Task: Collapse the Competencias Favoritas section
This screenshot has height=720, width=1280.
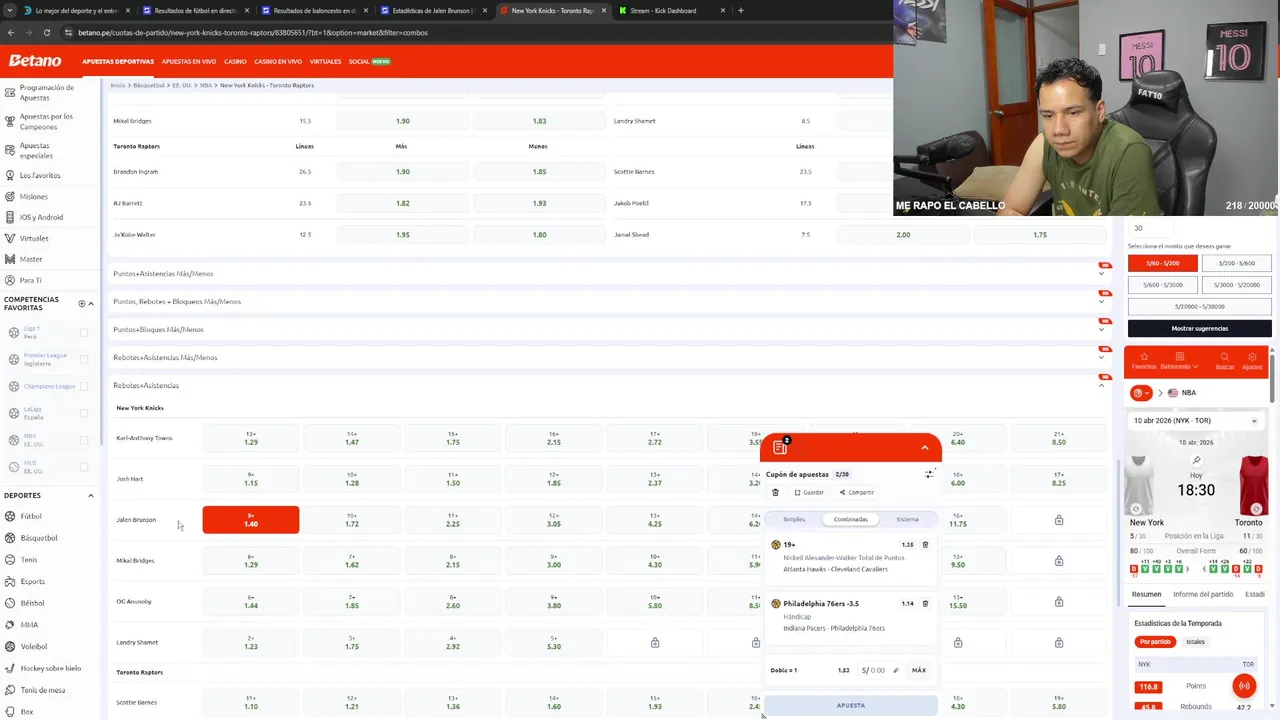Action: tap(91, 303)
